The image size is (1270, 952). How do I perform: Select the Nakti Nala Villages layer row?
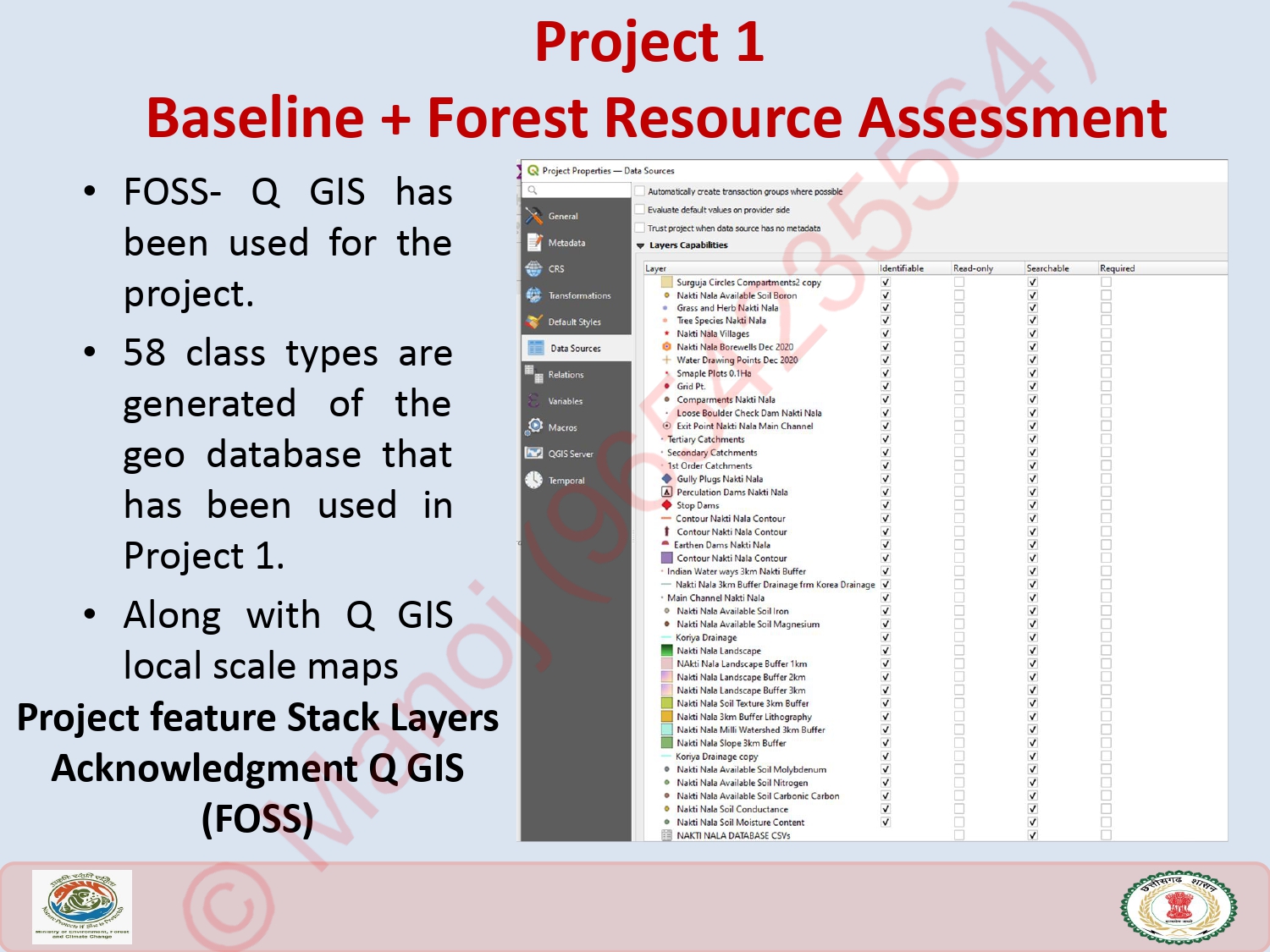tap(712, 333)
